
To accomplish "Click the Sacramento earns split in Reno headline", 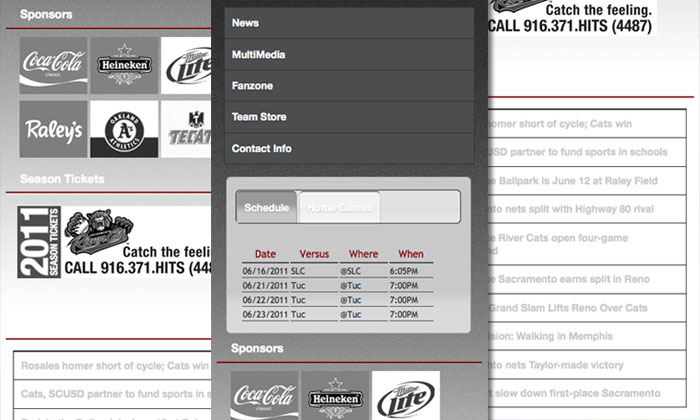I will pyautogui.click(x=570, y=279).
